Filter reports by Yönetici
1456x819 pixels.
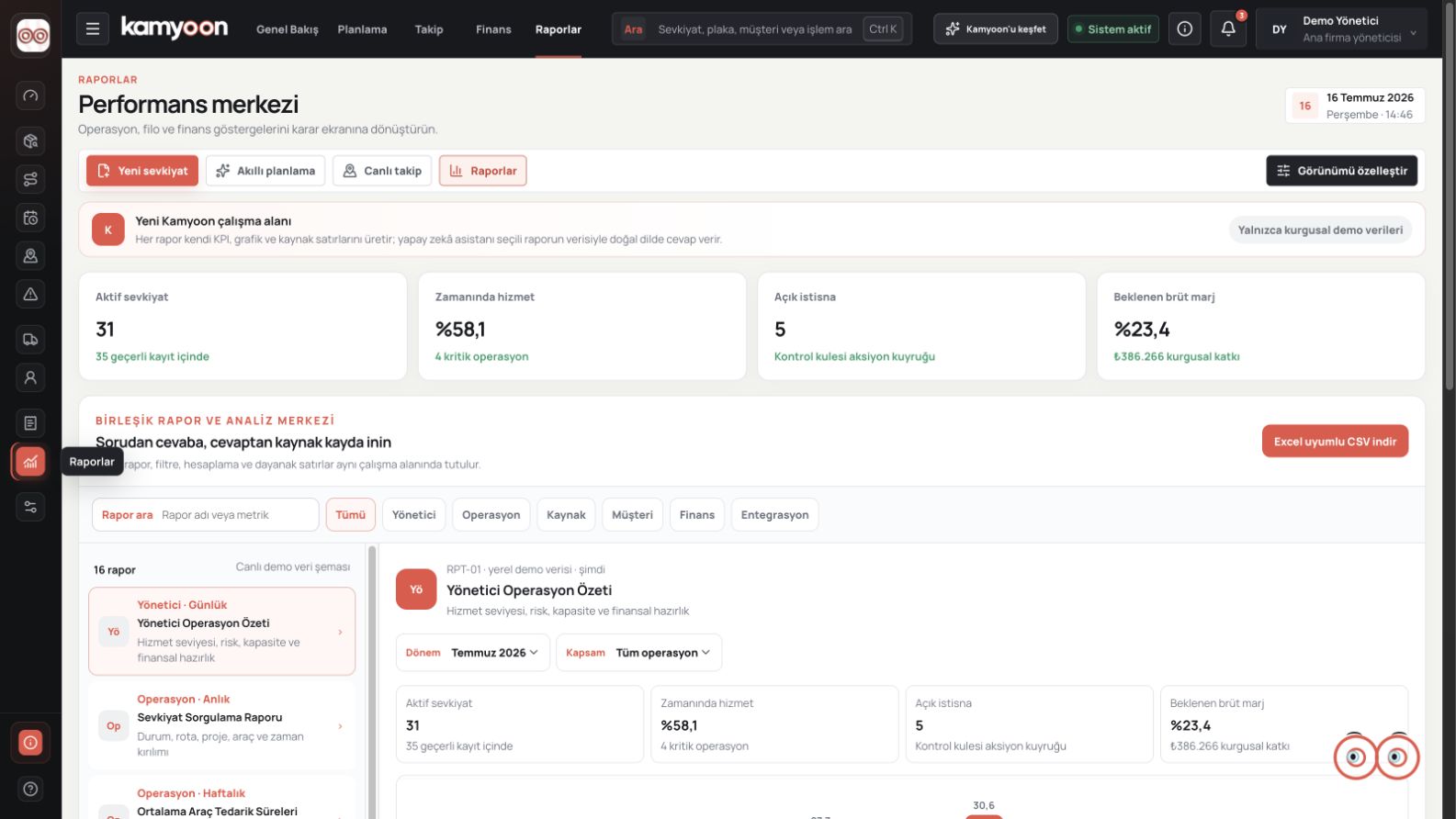tap(413, 515)
